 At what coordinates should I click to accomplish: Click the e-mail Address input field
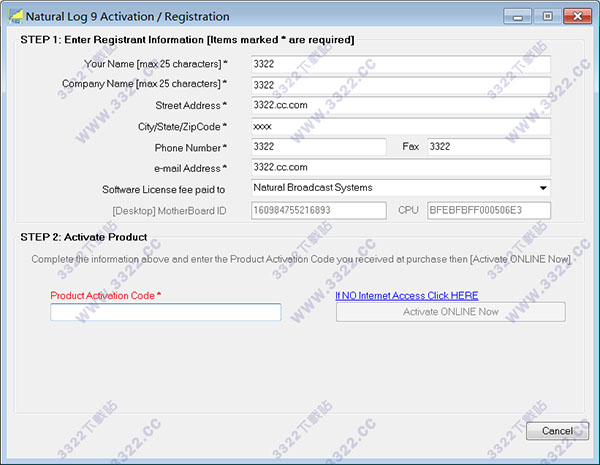click(401, 168)
